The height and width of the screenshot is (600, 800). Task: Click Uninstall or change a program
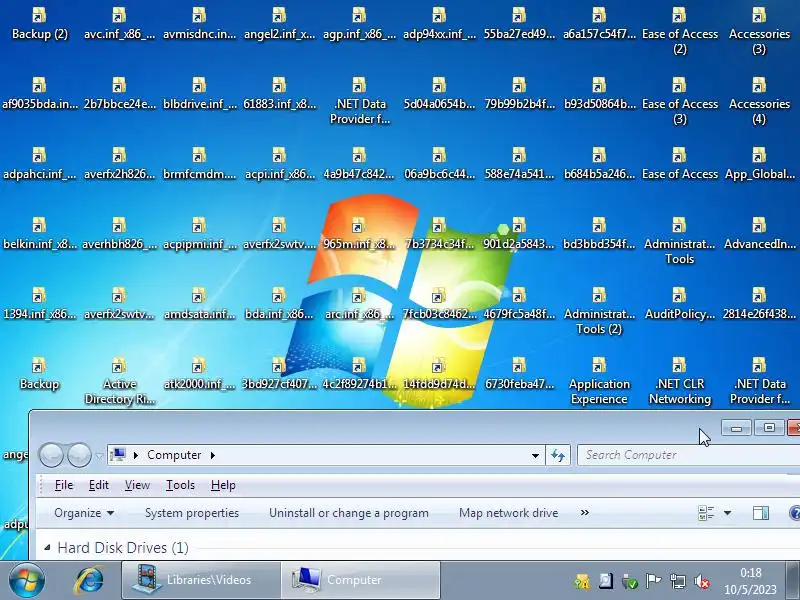click(x=349, y=513)
